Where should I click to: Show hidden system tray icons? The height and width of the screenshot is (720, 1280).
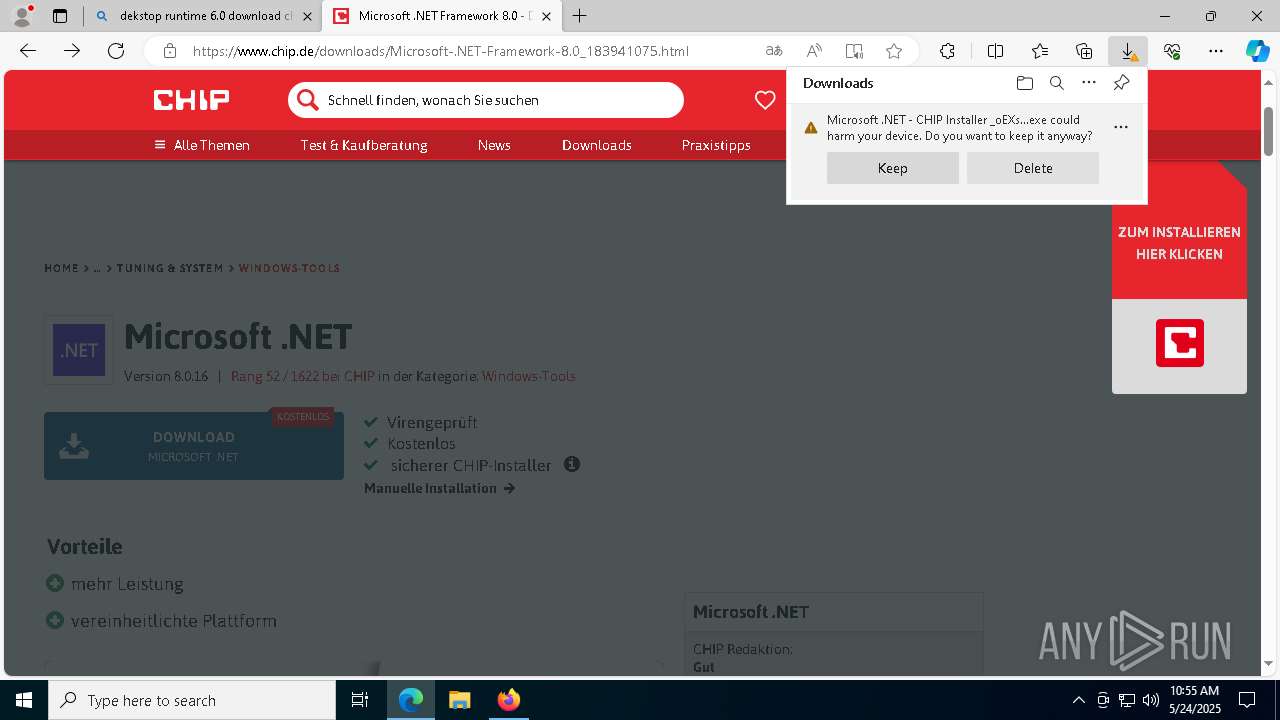point(1078,700)
